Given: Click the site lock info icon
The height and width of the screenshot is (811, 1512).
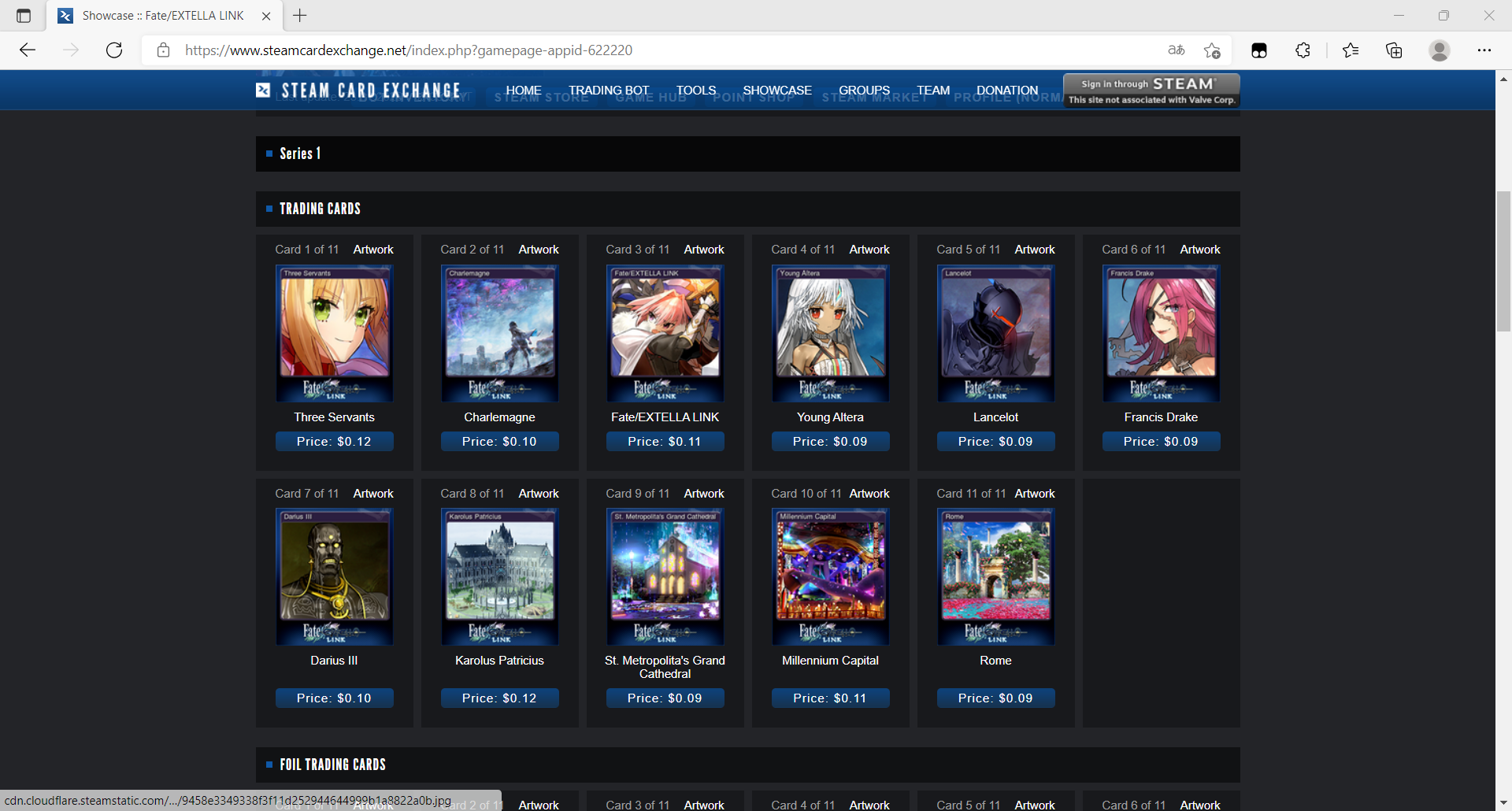Looking at the screenshot, I should (163, 50).
